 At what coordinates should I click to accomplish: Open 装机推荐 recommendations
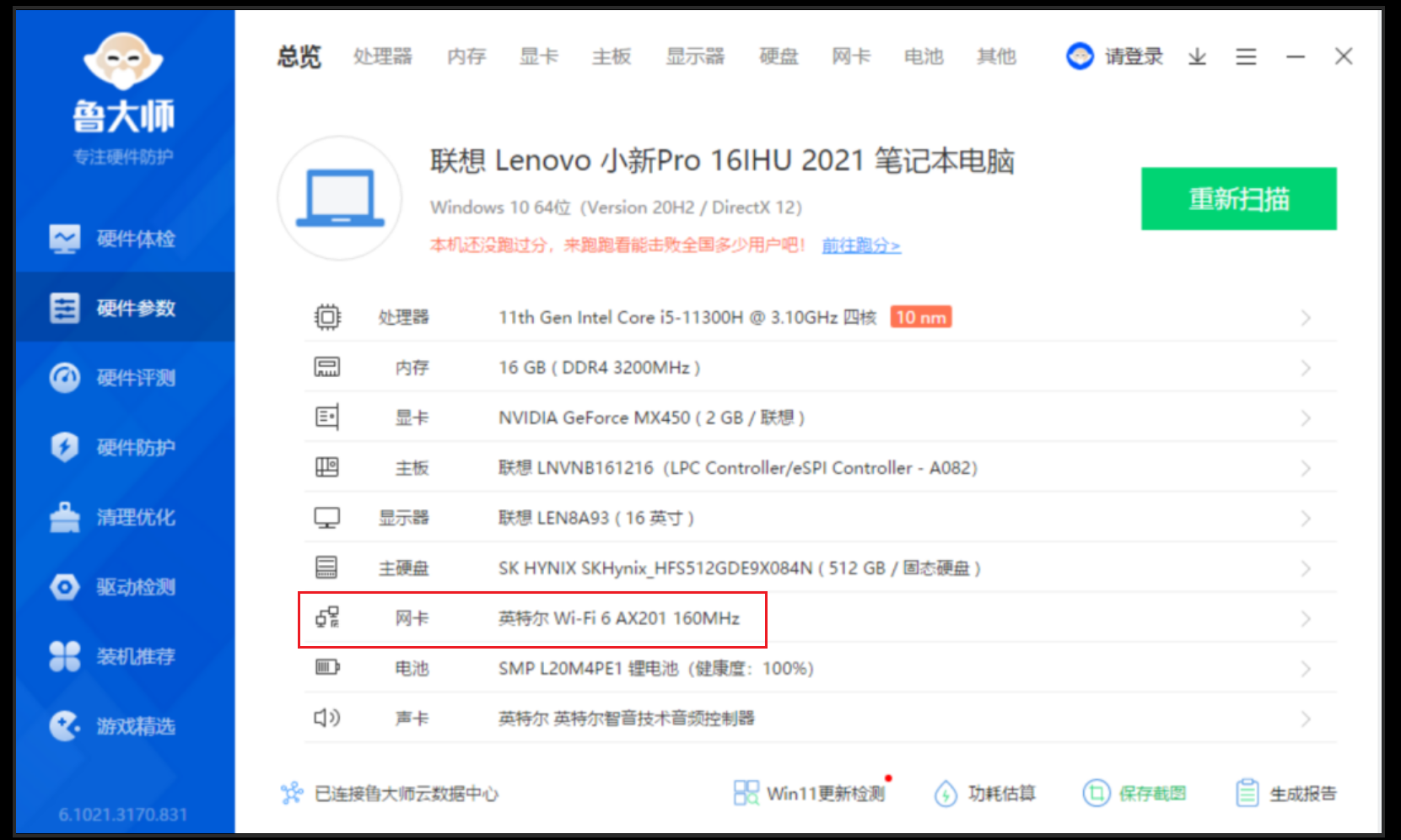(125, 656)
